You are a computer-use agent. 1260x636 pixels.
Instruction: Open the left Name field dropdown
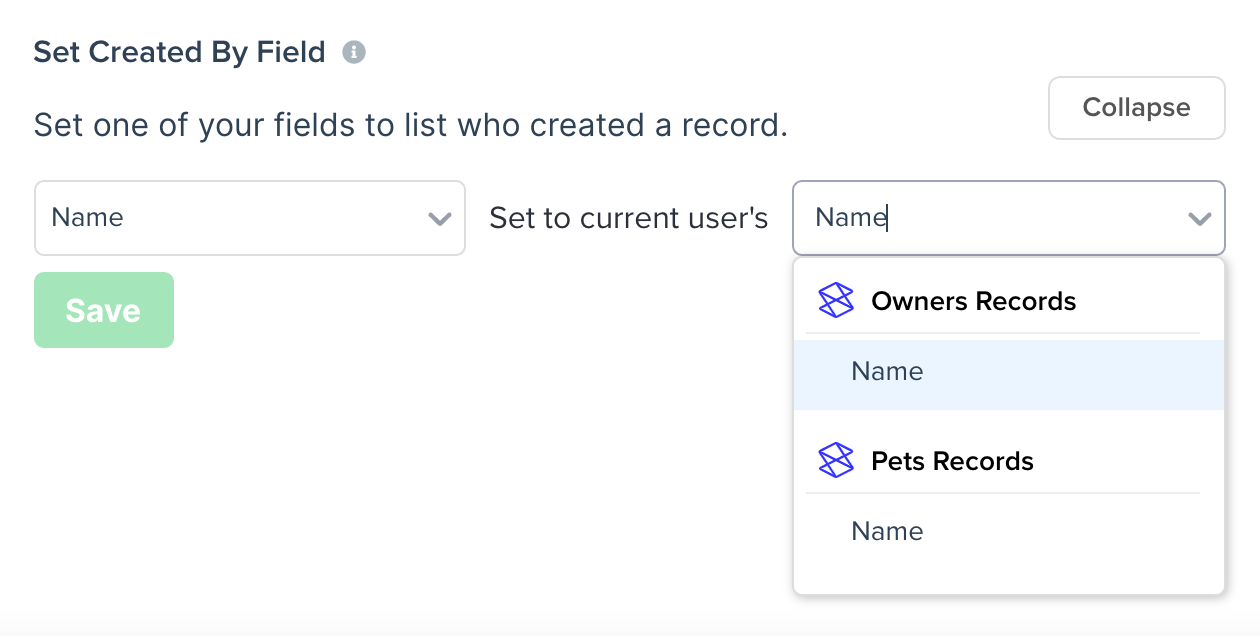(250, 218)
